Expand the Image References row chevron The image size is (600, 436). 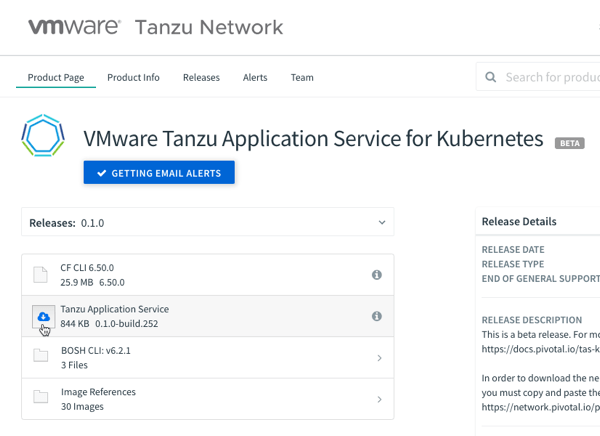click(x=379, y=399)
